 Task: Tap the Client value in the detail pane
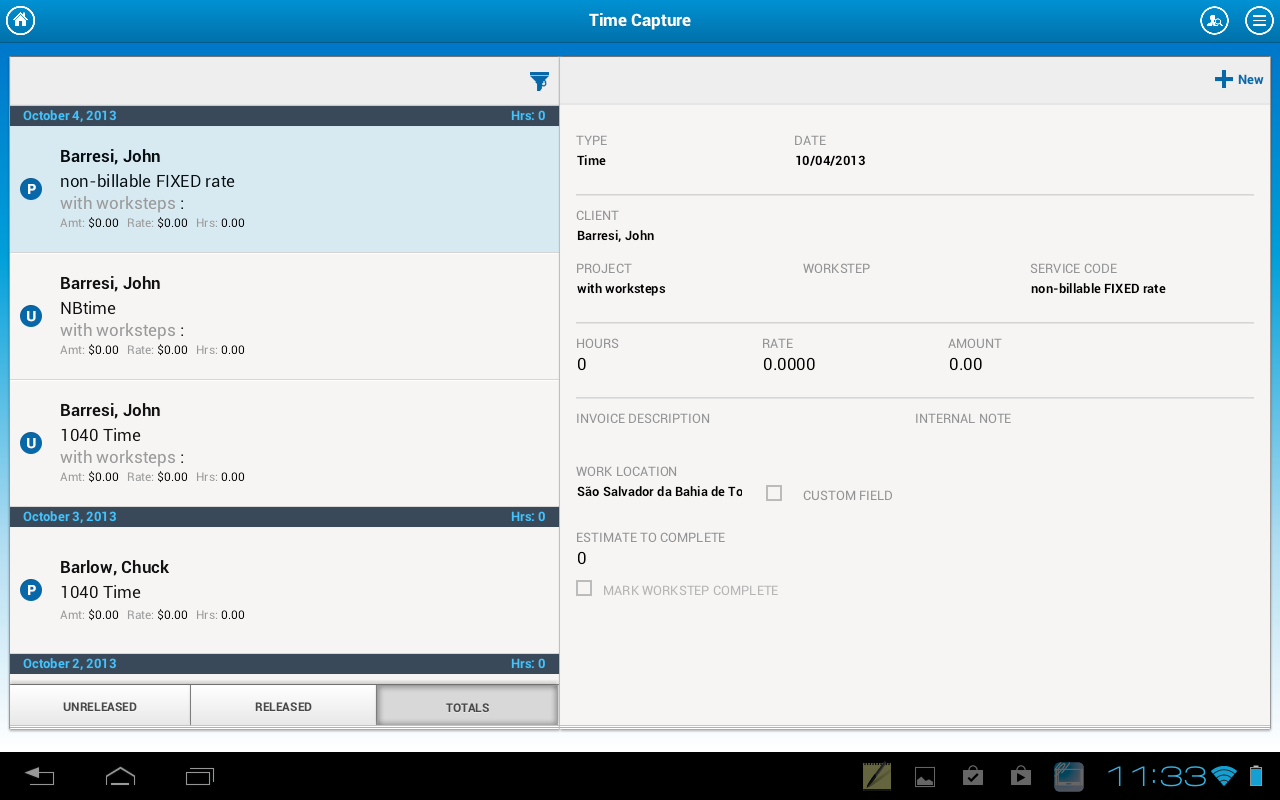point(615,236)
